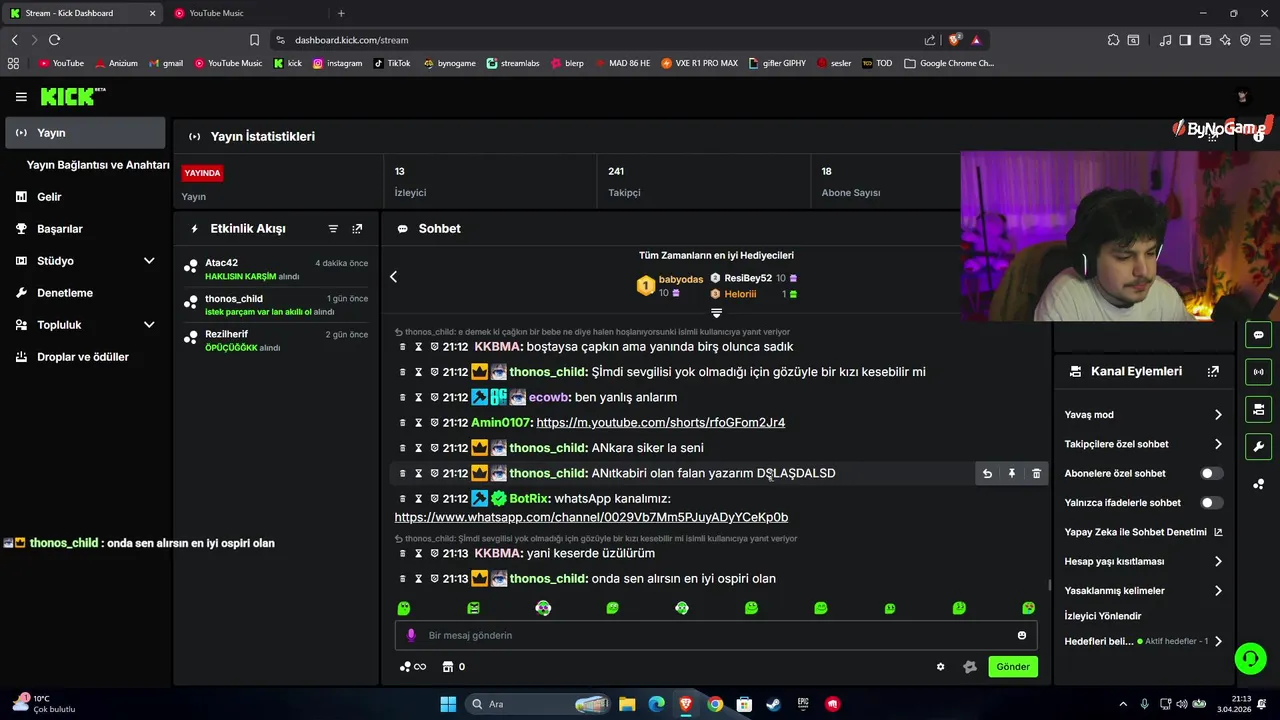The height and width of the screenshot is (720, 1280).
Task: Open the camera panel icon in right sidebar
Action: [1258, 409]
